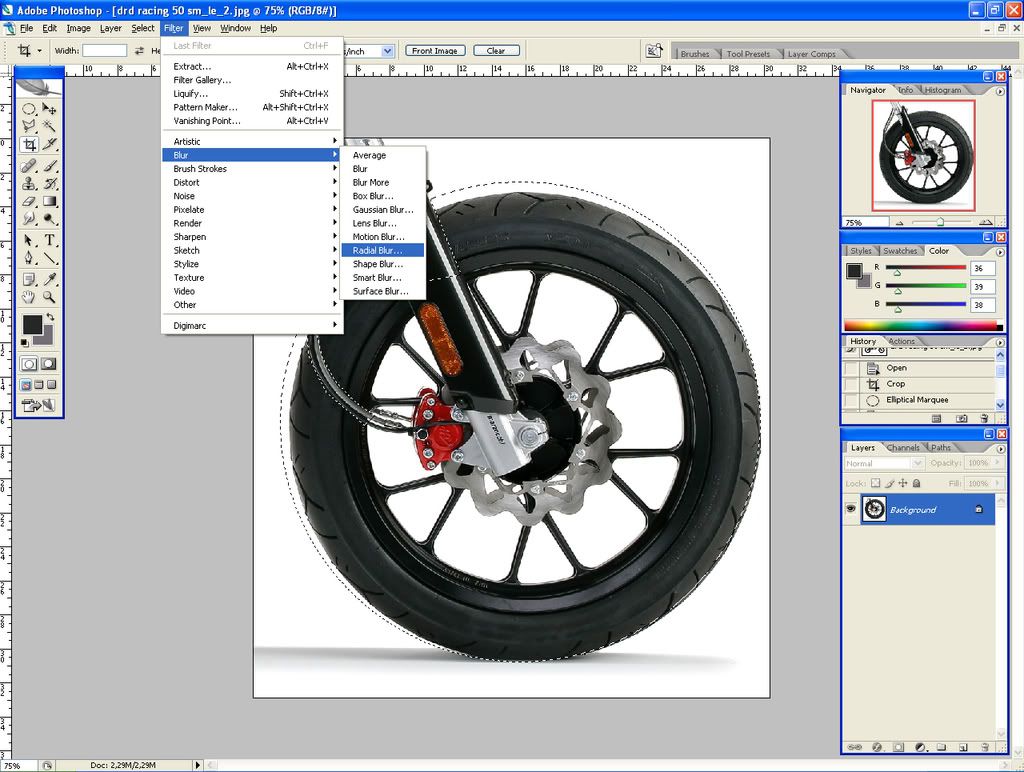
Task: Select the Polygonal Lasso tool
Action: point(29,126)
